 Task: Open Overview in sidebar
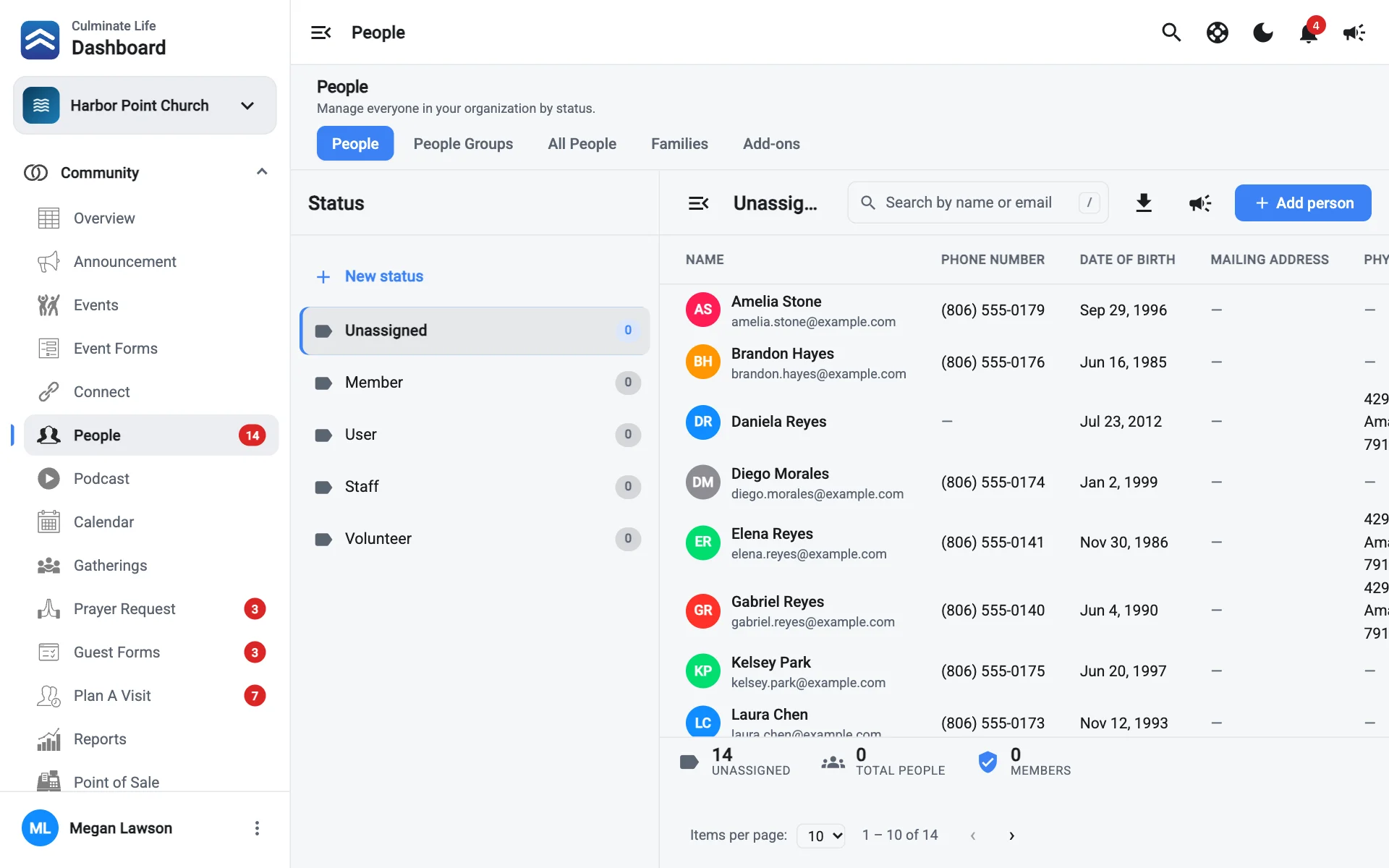click(150, 218)
